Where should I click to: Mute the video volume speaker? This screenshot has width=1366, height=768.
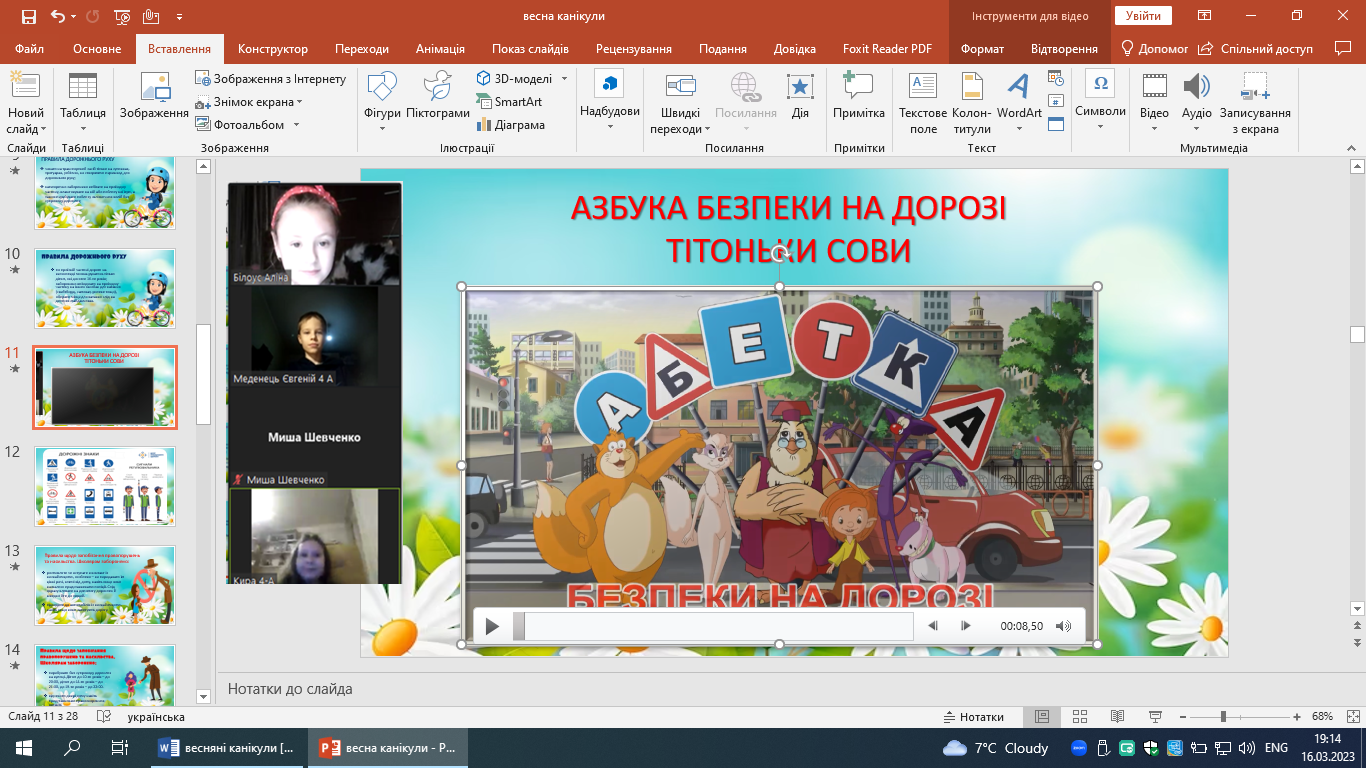point(1063,626)
